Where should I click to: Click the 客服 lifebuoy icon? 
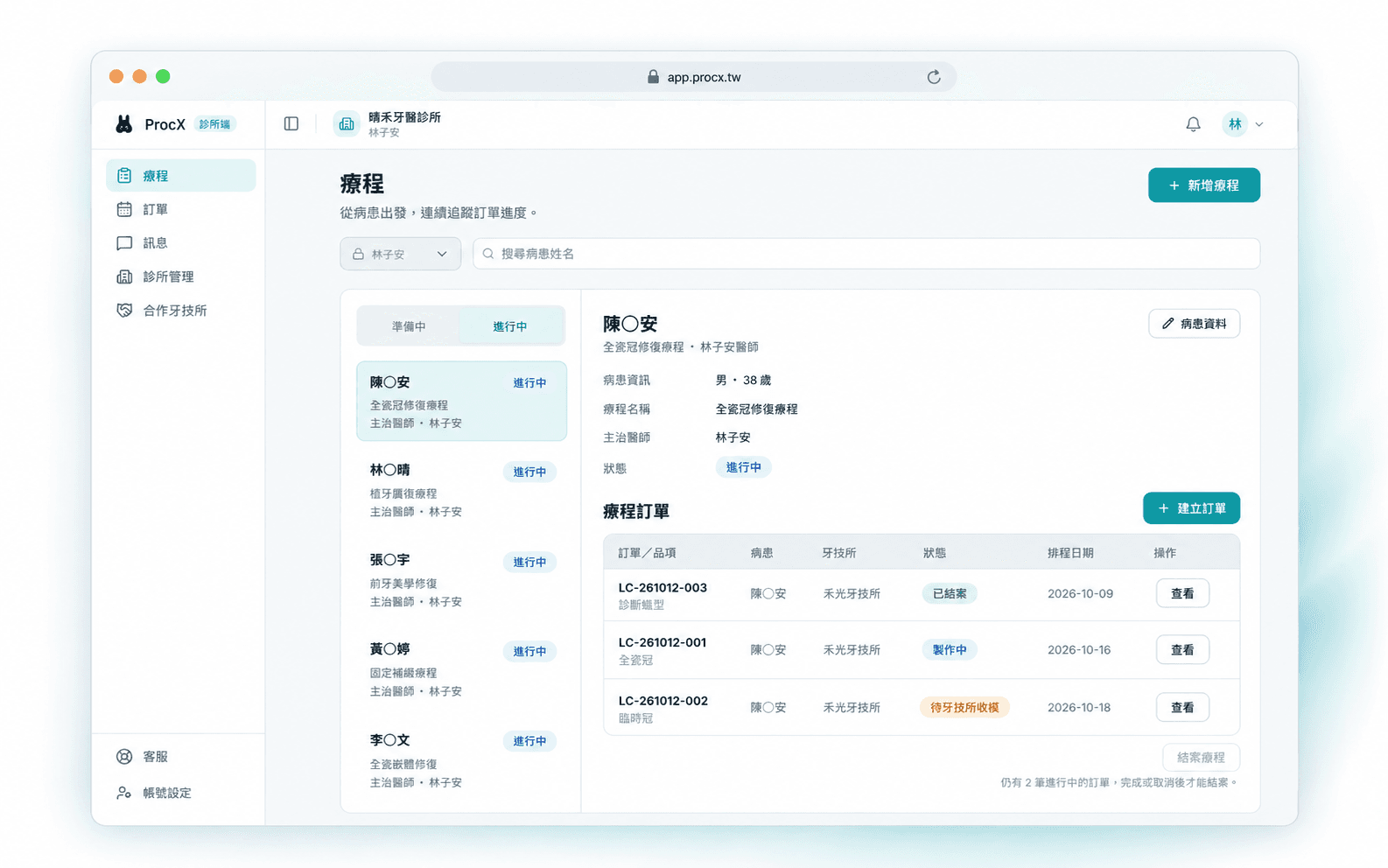[124, 757]
